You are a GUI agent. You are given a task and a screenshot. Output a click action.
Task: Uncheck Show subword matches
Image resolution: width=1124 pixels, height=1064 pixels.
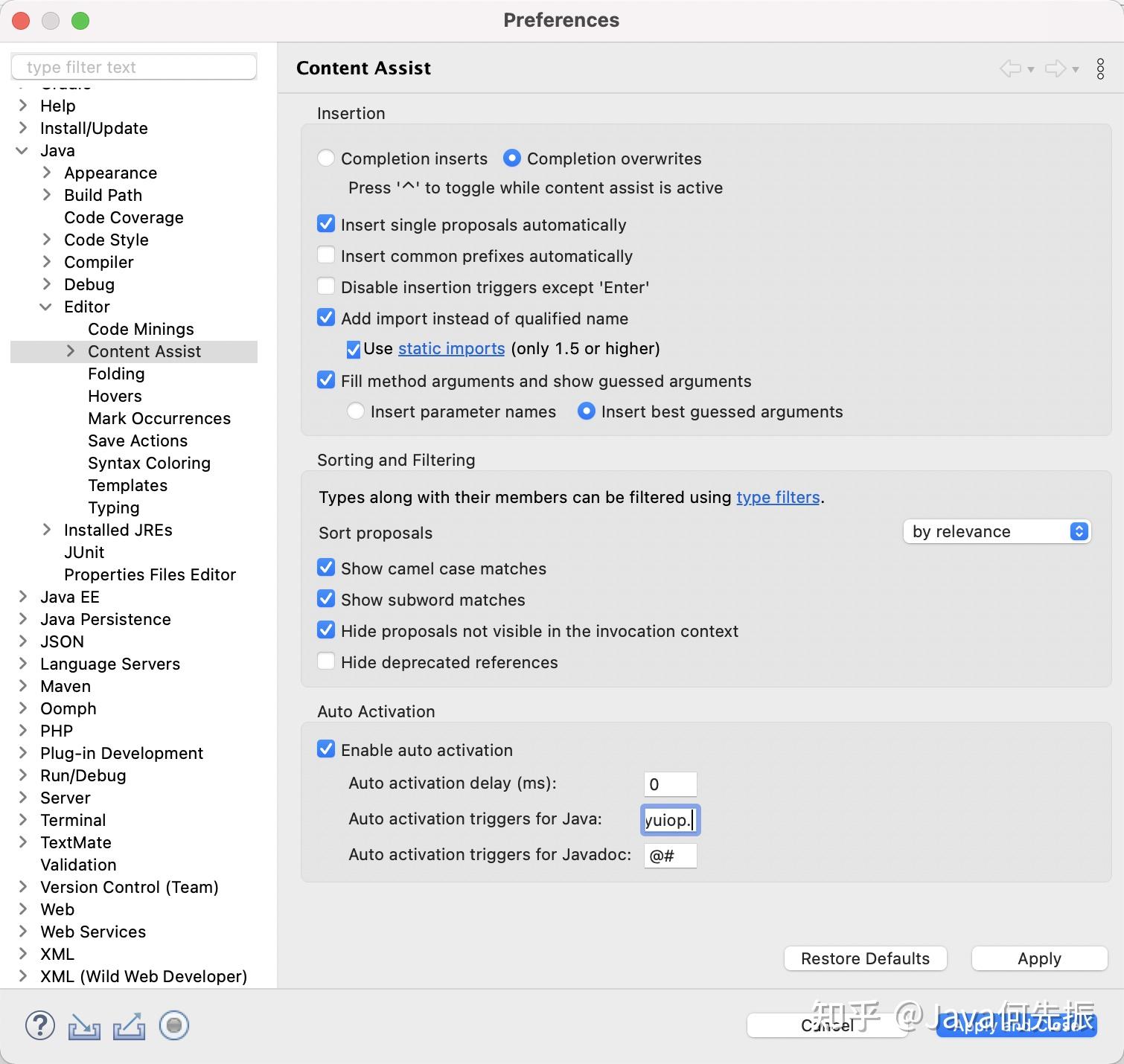click(326, 599)
